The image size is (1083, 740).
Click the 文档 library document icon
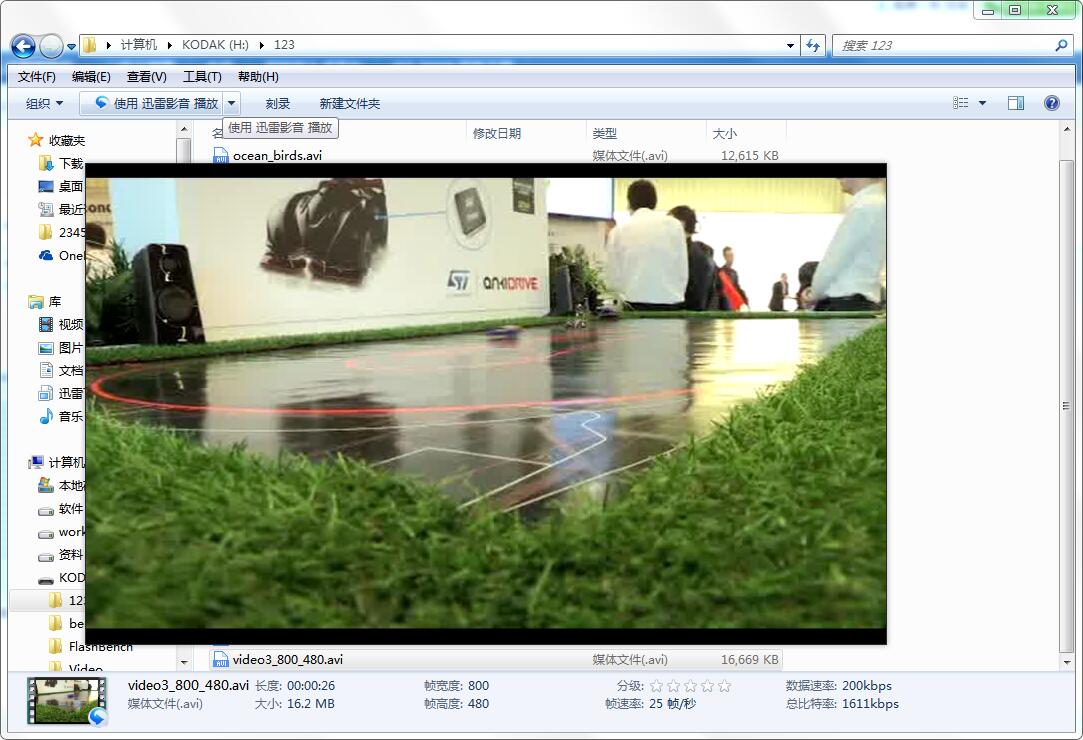(46, 370)
